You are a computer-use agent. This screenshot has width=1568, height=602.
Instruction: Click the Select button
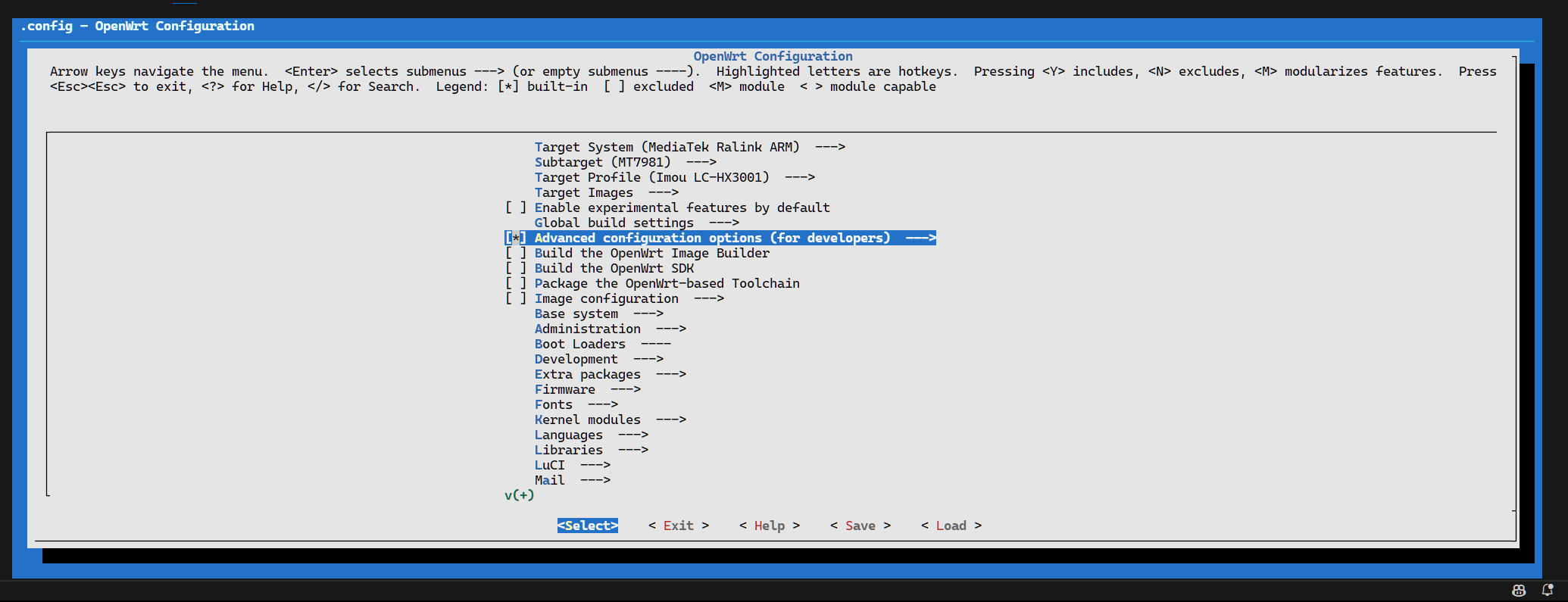pyautogui.click(x=588, y=526)
